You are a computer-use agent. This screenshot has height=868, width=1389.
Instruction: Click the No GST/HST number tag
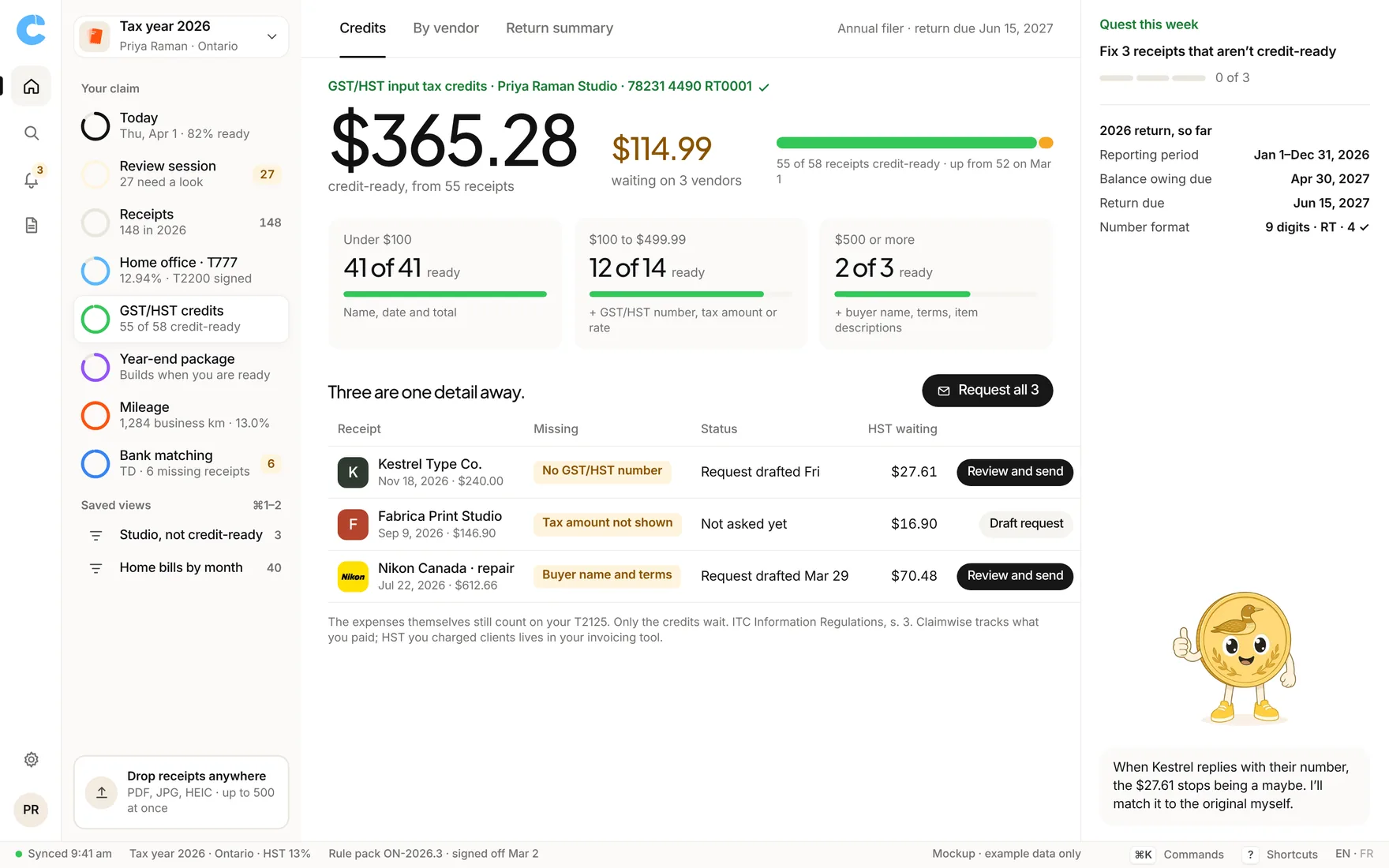[x=602, y=471]
